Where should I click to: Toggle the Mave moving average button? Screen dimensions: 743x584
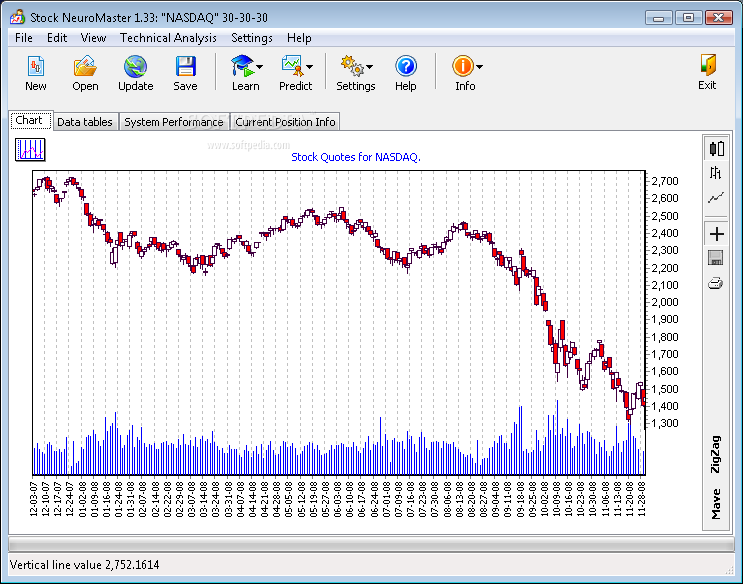tap(716, 504)
